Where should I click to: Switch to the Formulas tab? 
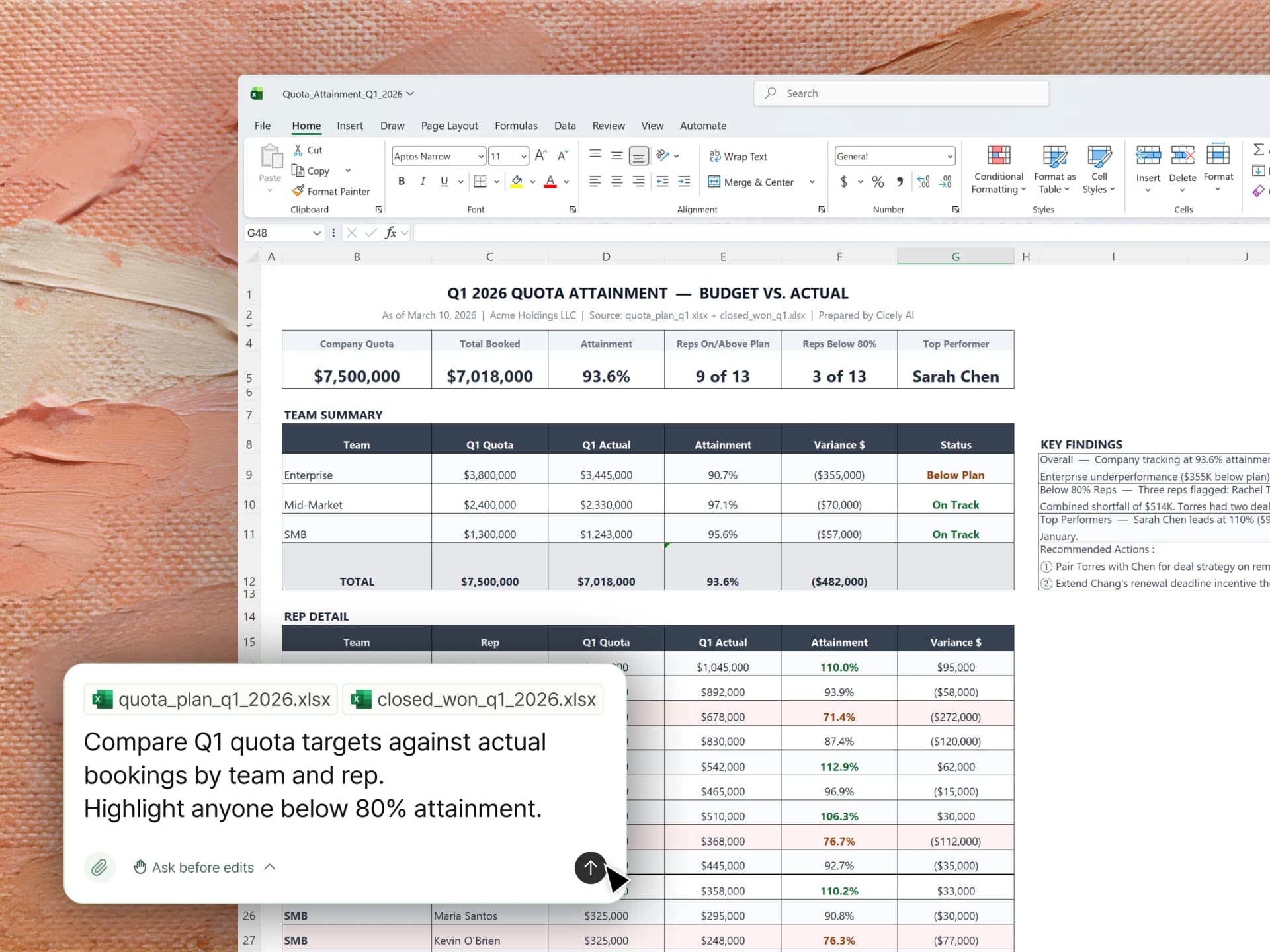(516, 126)
